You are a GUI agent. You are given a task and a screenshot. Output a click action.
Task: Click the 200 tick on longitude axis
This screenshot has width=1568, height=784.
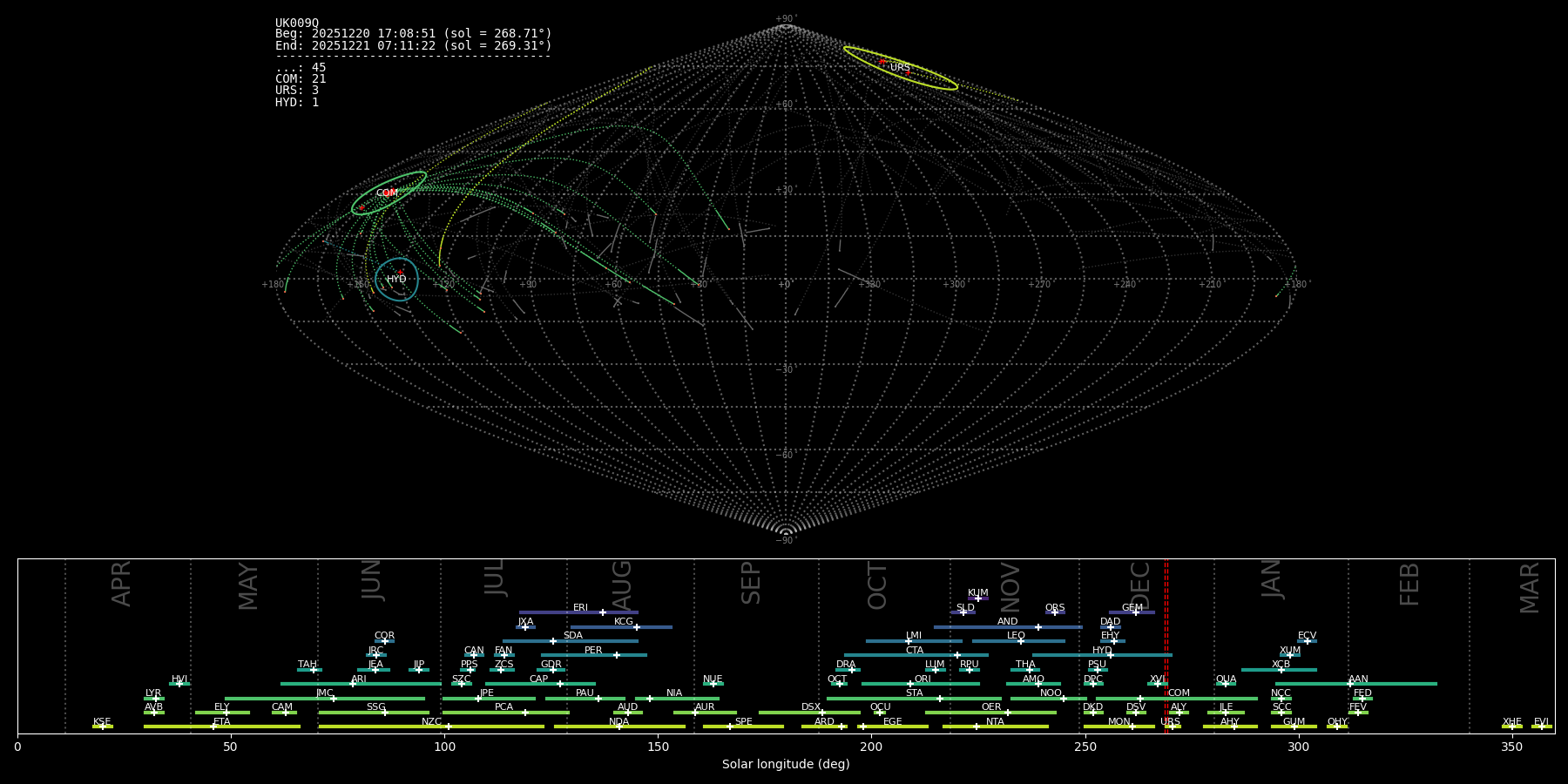[x=871, y=747]
